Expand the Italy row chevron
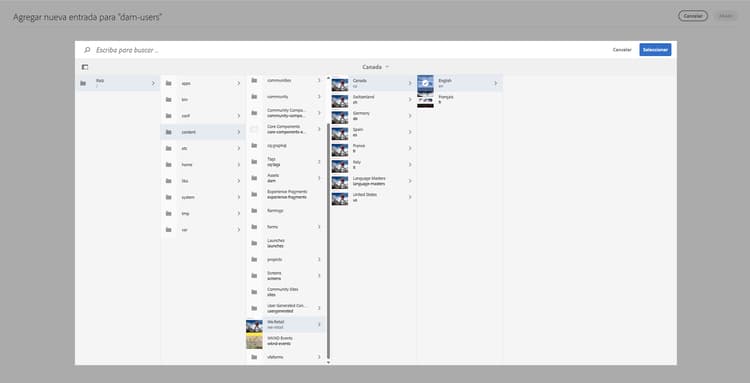This screenshot has height=383, width=750. (x=410, y=164)
